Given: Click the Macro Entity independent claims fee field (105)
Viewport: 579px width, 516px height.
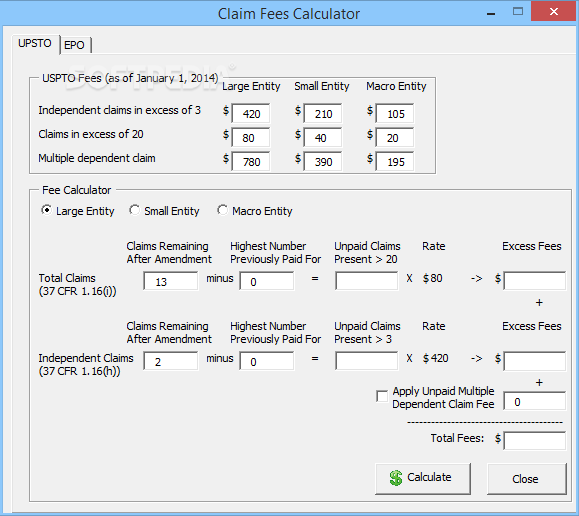Looking at the screenshot, I should point(394,113).
